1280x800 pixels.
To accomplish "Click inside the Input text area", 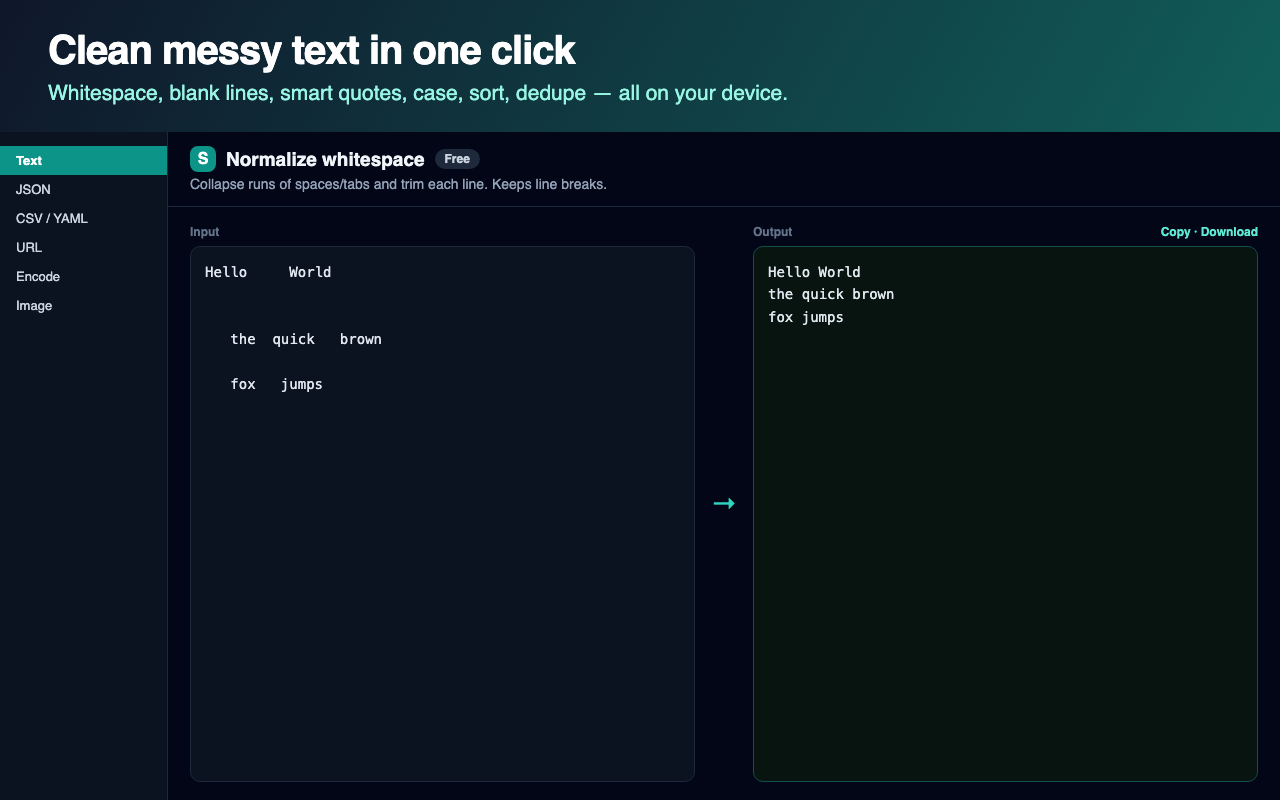I will pyautogui.click(x=442, y=514).
